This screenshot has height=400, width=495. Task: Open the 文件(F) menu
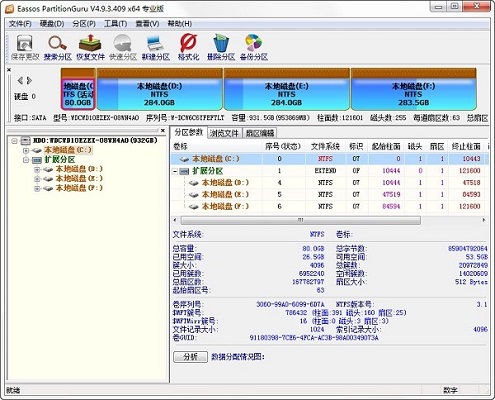pyautogui.click(x=20, y=24)
